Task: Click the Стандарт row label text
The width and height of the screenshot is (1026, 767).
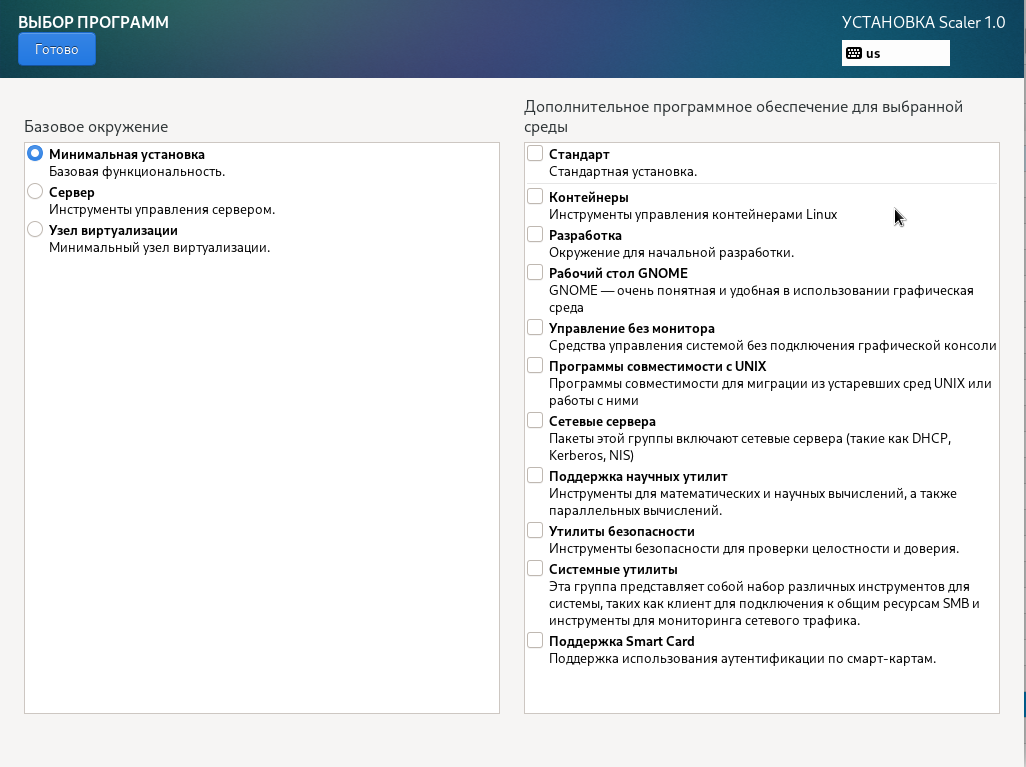Action: (x=580, y=154)
